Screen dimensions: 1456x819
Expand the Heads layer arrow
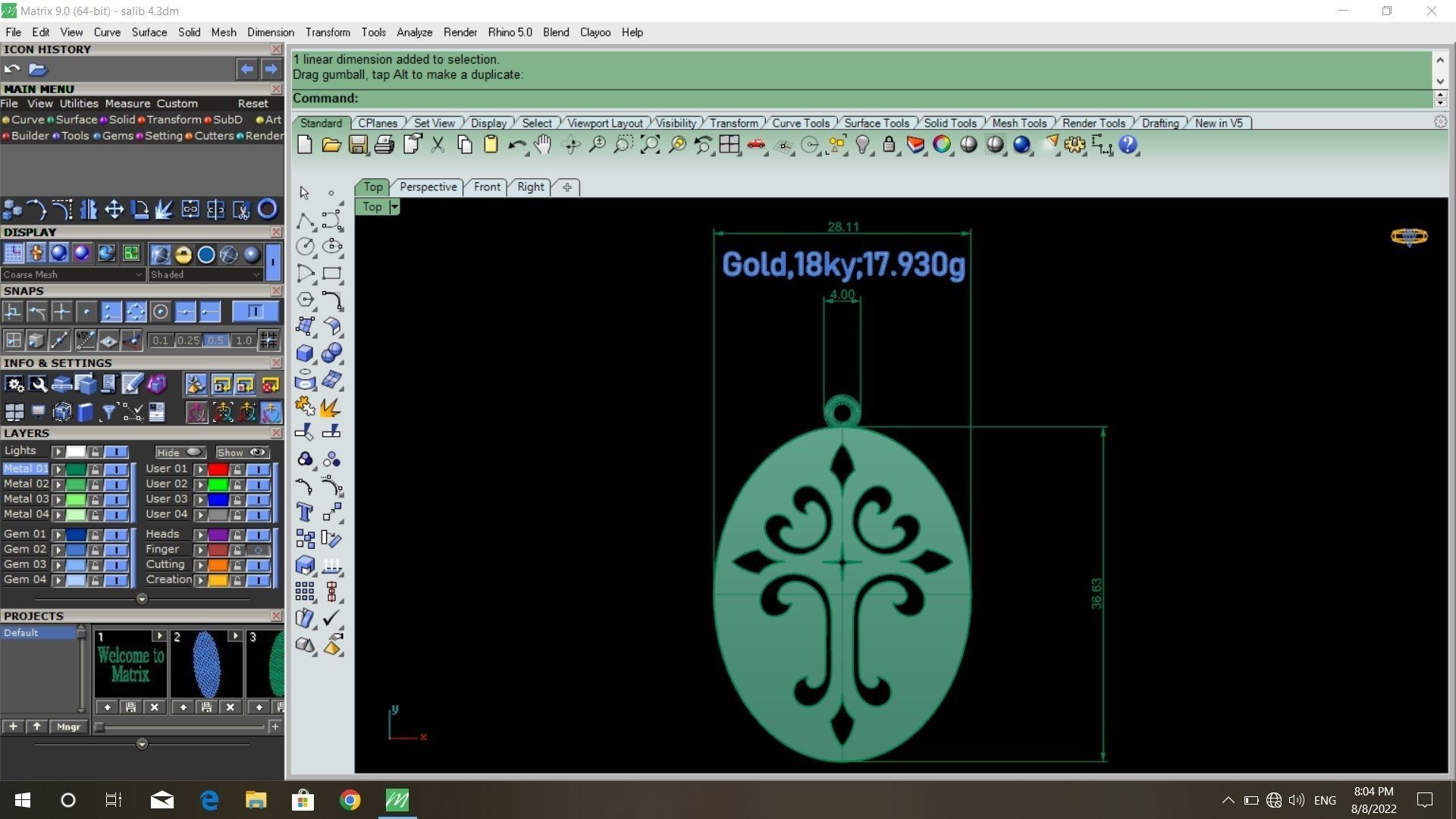(200, 535)
